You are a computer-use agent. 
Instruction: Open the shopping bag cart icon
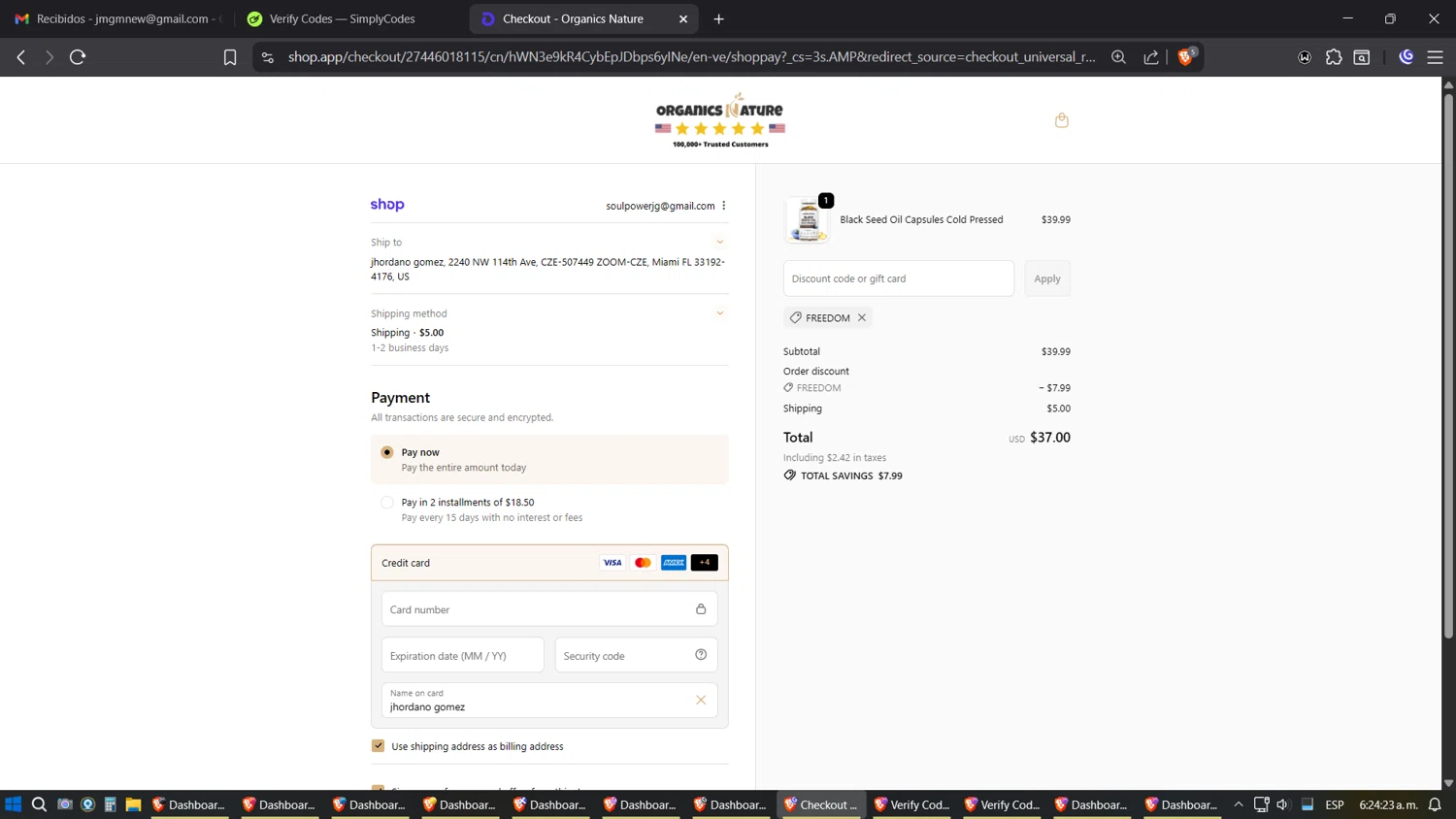1061,120
